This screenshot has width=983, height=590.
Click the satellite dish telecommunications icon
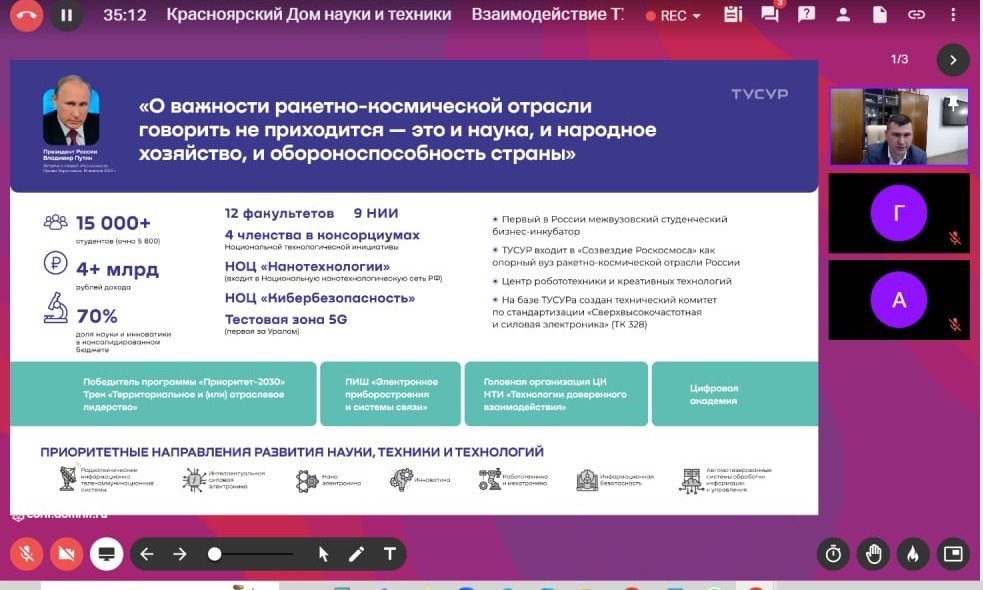click(x=67, y=479)
